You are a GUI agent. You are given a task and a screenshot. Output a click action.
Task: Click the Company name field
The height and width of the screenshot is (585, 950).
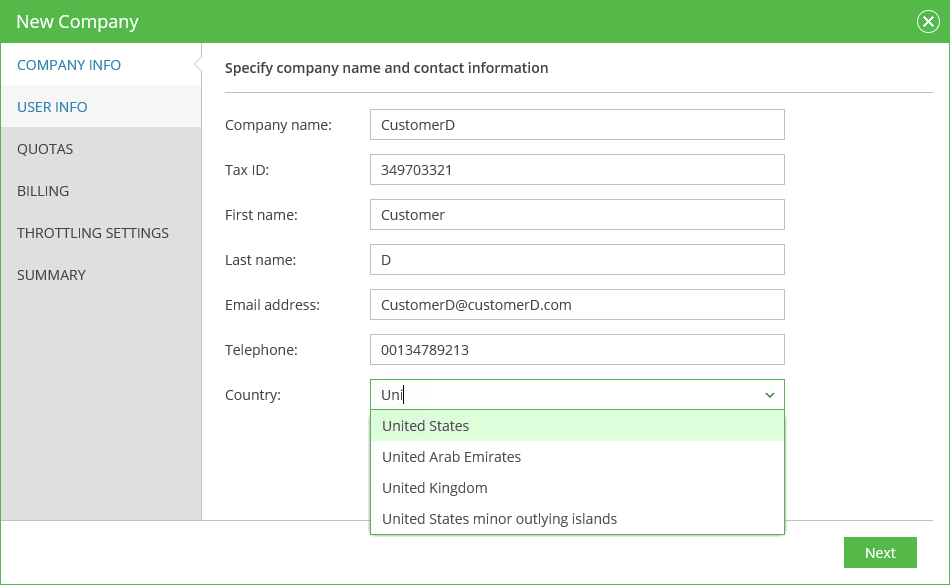(x=576, y=125)
